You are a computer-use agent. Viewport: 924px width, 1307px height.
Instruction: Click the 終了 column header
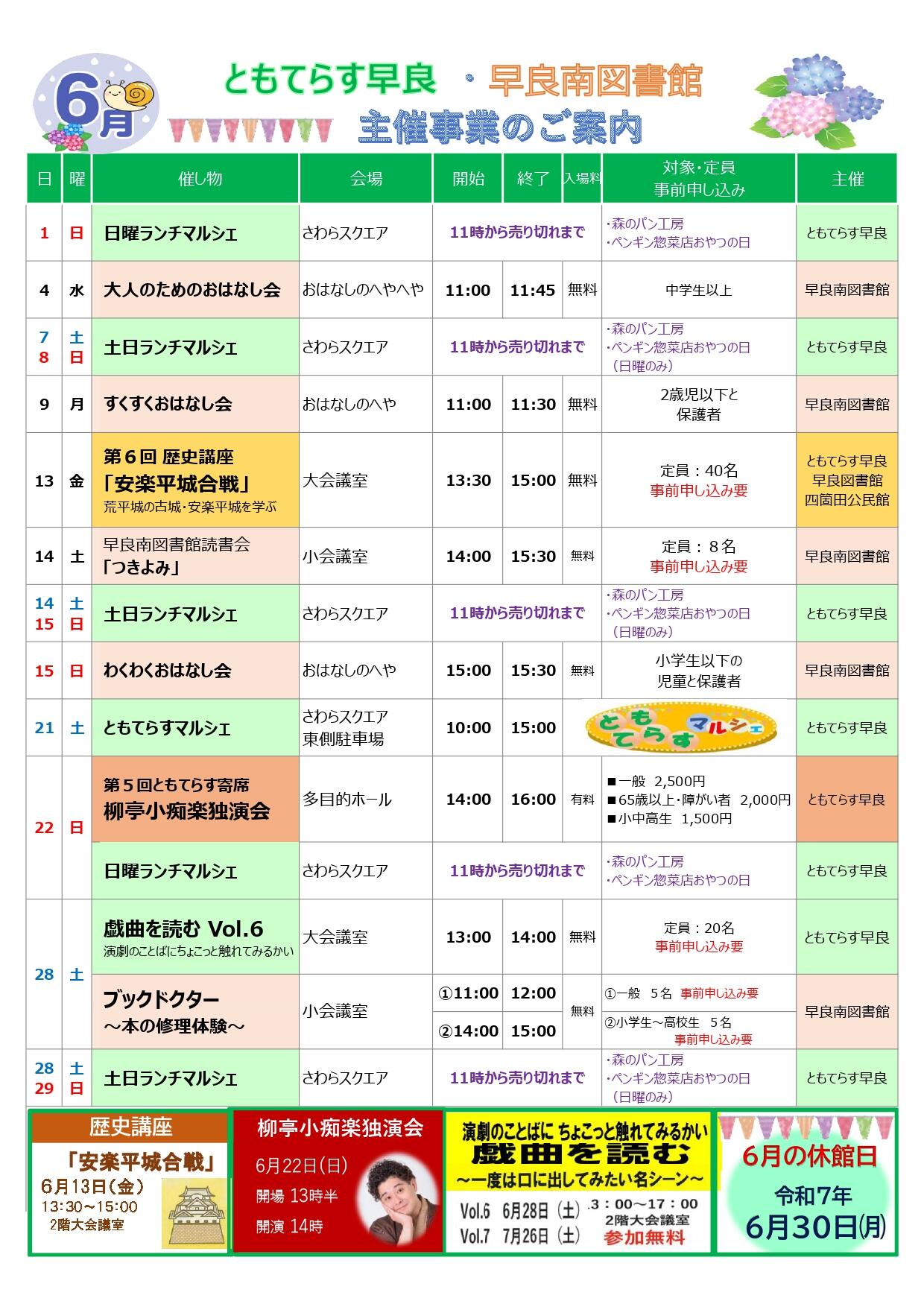(533, 178)
